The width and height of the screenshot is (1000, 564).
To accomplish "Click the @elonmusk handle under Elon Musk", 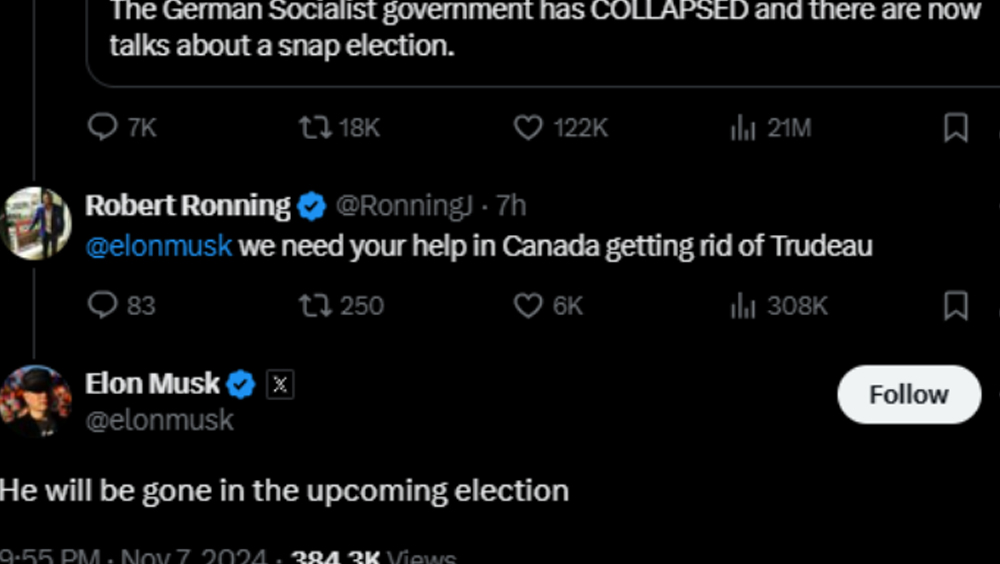I will point(160,420).
